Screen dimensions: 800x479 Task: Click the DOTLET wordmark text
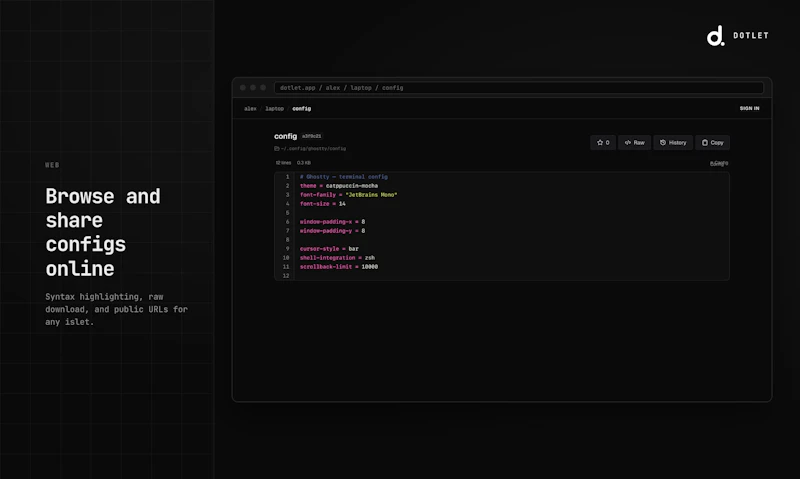(x=751, y=36)
